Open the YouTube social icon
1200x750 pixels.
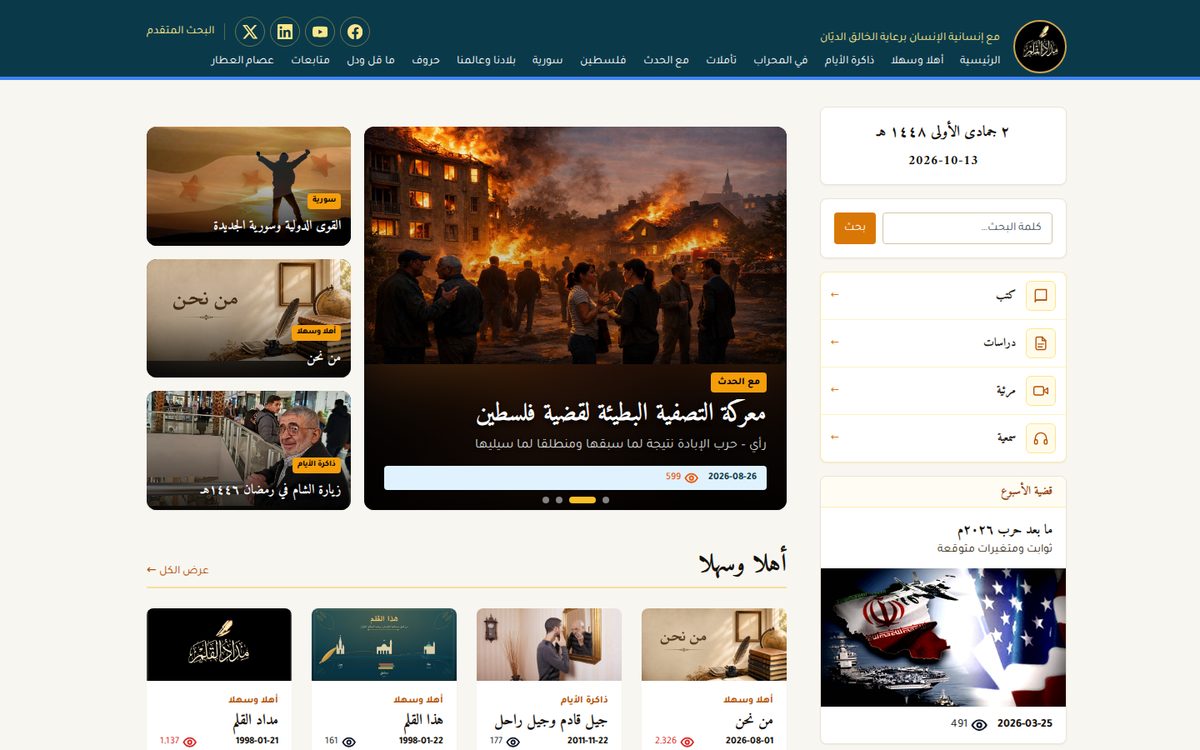320,32
